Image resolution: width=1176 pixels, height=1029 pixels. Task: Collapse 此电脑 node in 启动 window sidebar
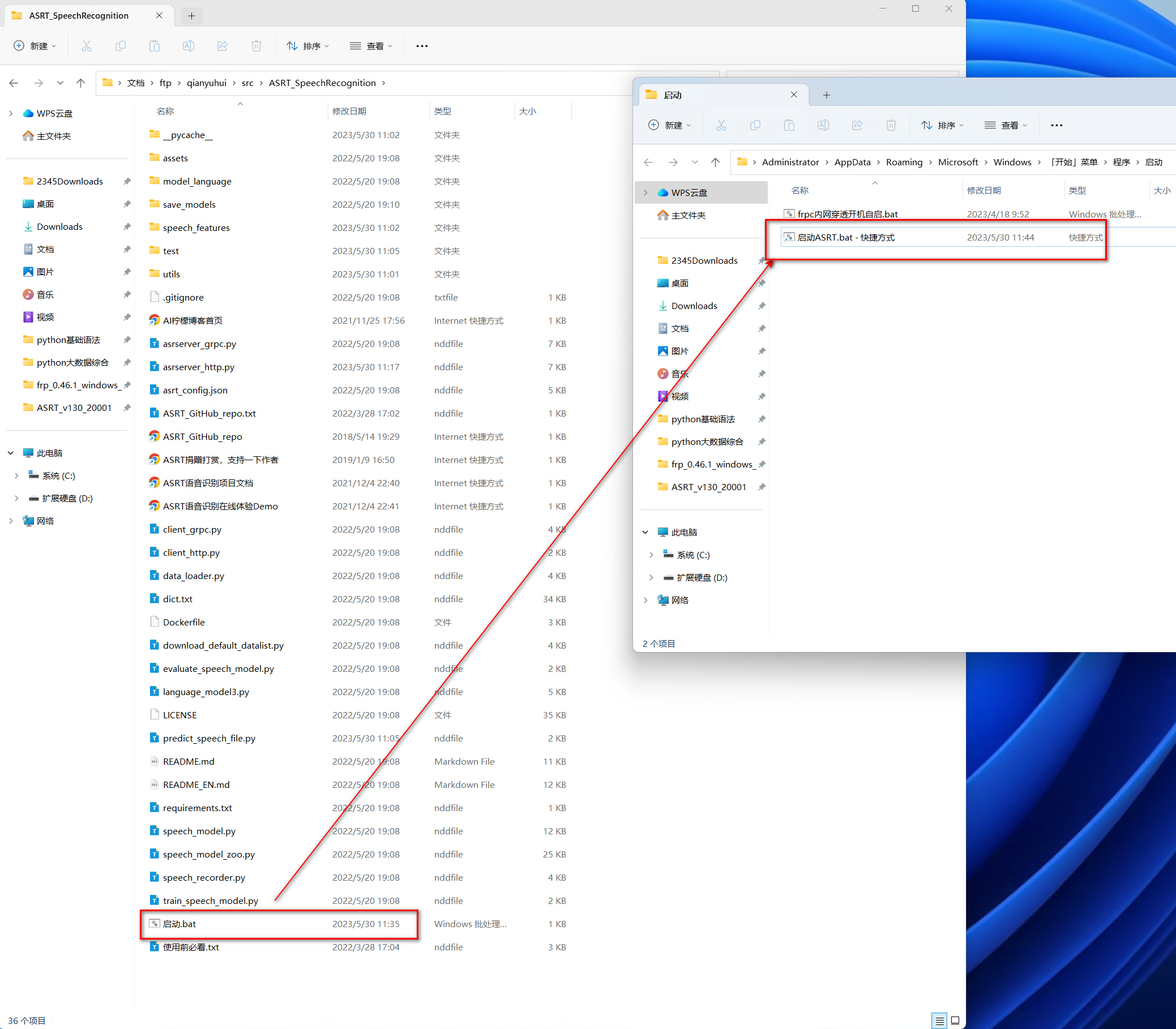pos(645,532)
